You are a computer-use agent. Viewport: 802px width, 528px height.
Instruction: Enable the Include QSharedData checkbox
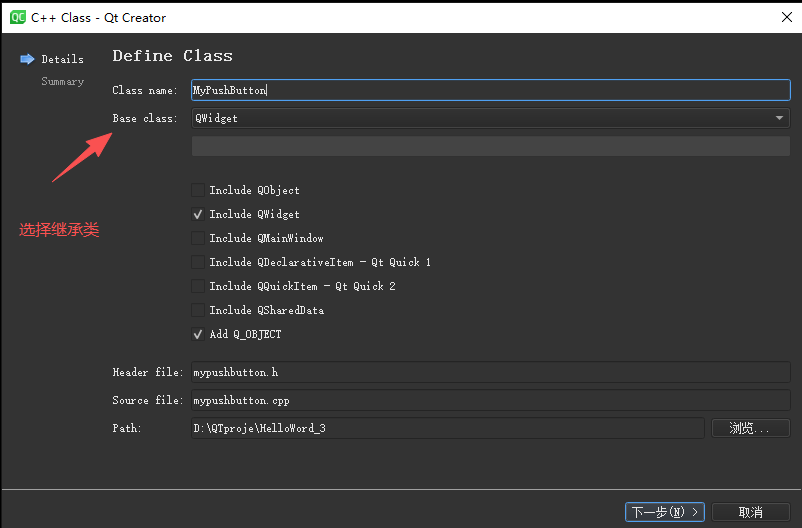point(198,311)
